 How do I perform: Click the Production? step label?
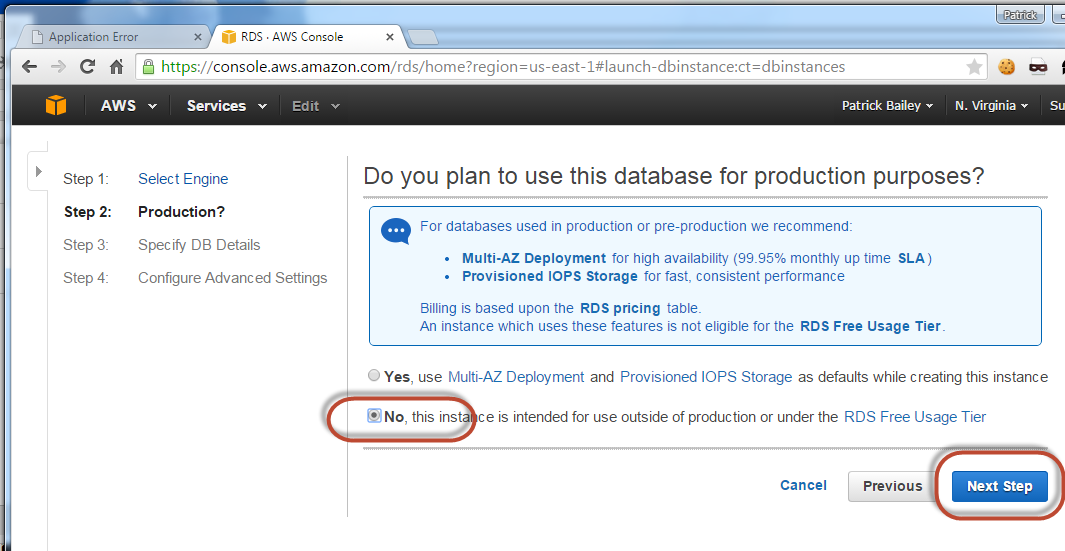181,212
